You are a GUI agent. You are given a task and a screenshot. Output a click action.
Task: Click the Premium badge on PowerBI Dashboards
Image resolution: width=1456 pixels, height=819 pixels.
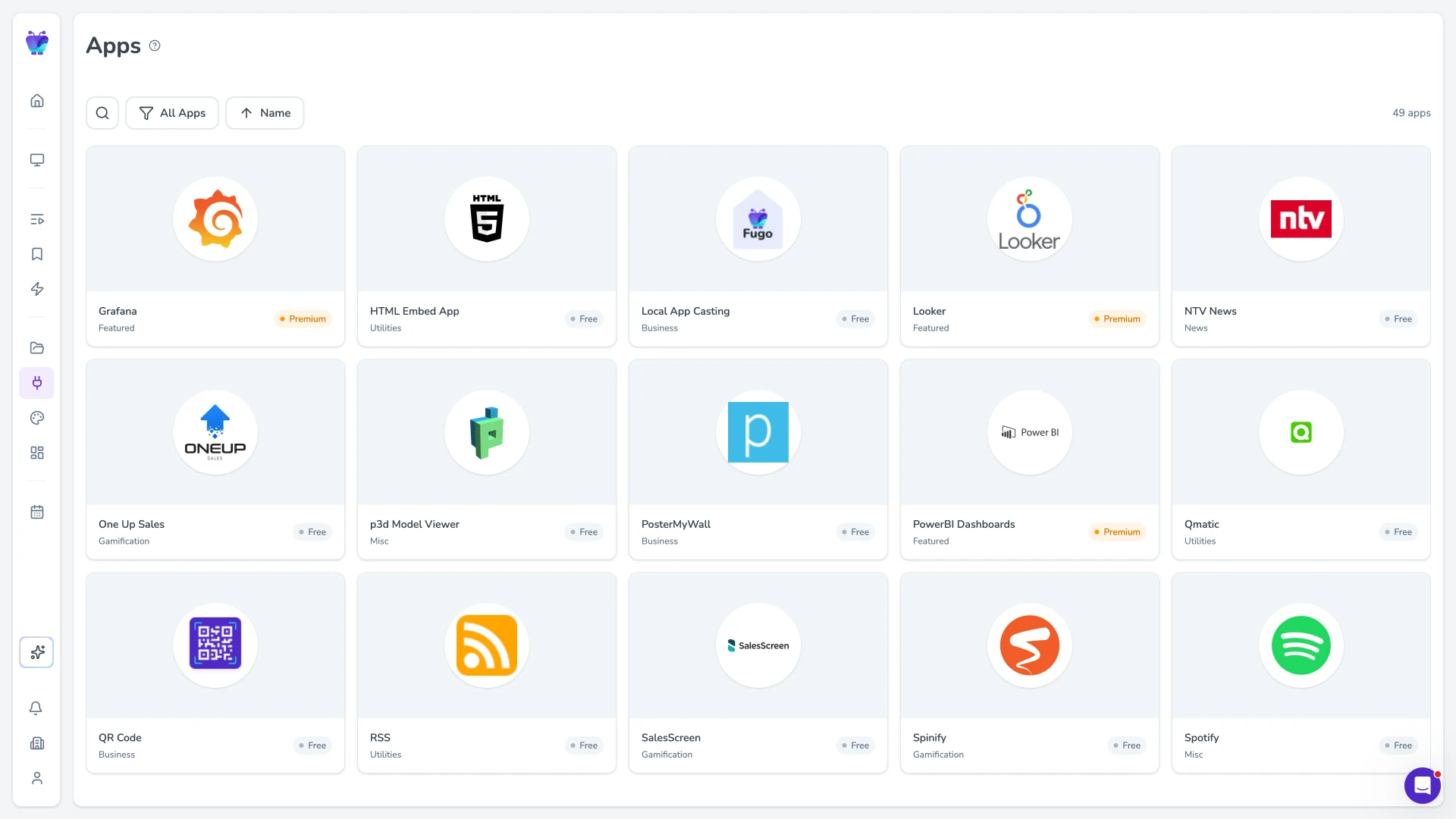coord(1117,532)
